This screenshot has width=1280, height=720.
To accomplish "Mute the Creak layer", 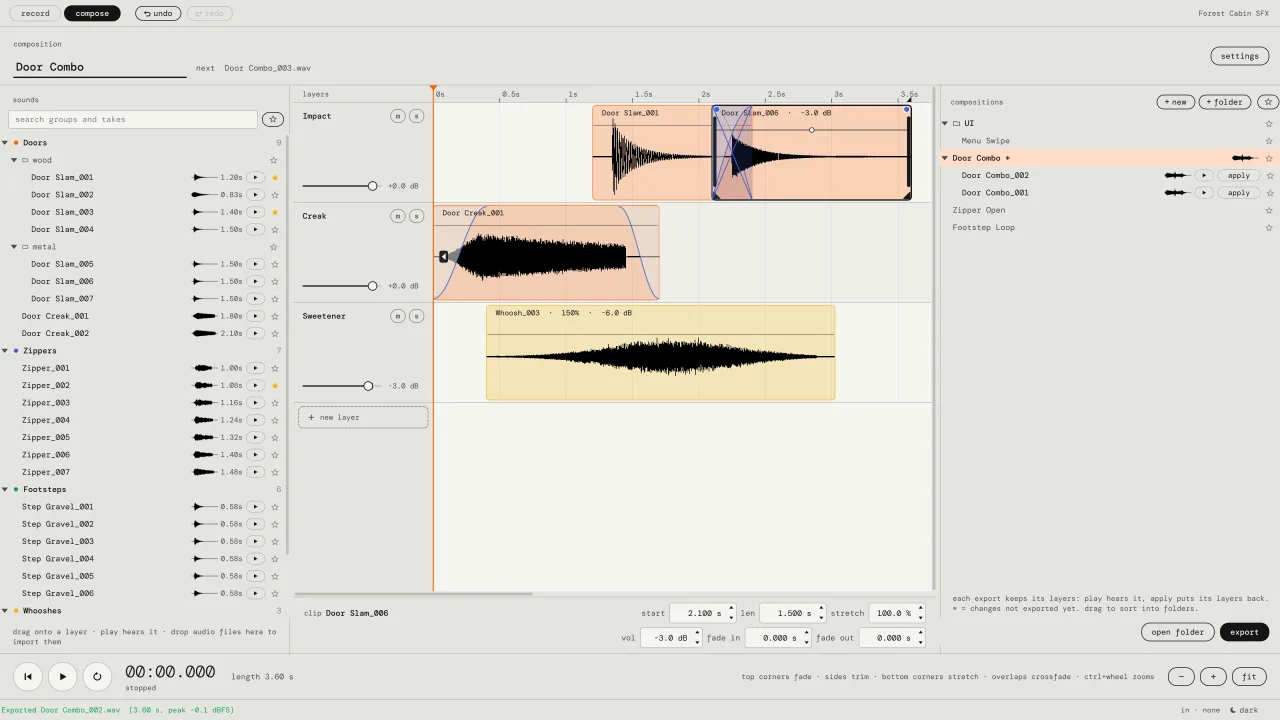I will click(398, 216).
